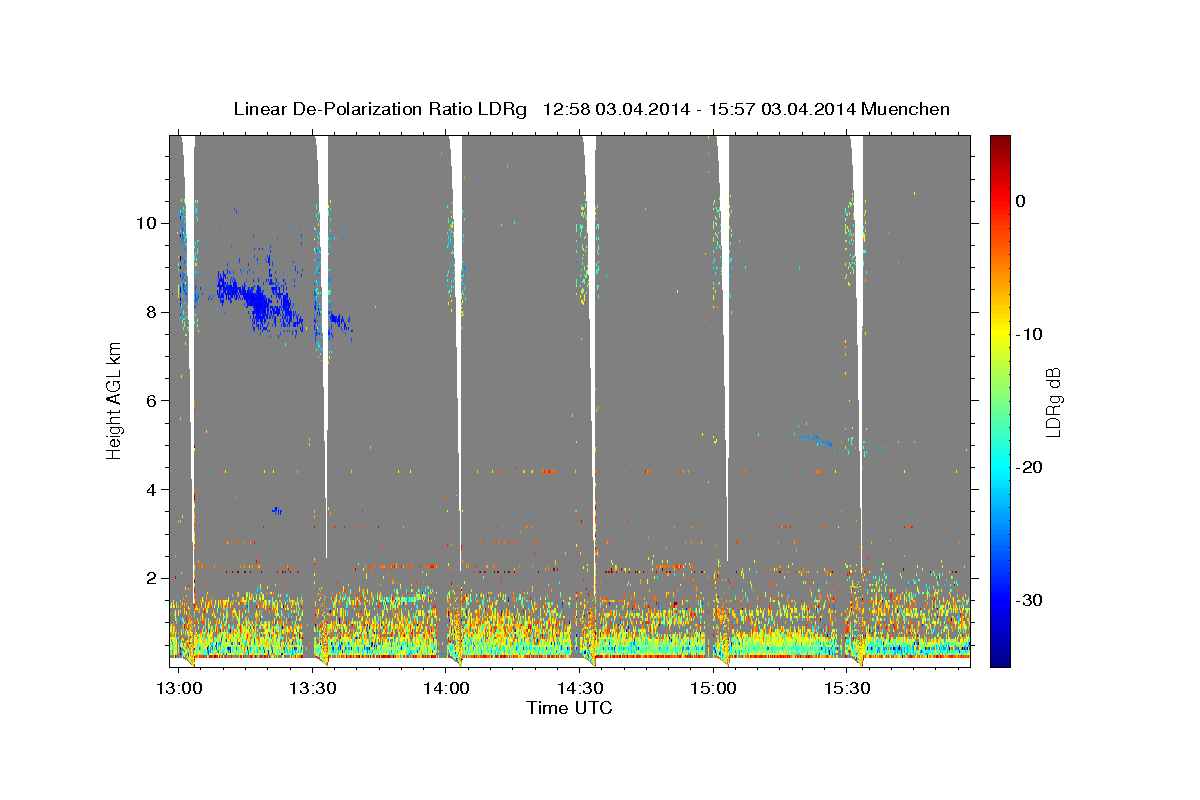1200x800 pixels.
Task: Click the colorbar tick label -20
Action: (1031, 467)
